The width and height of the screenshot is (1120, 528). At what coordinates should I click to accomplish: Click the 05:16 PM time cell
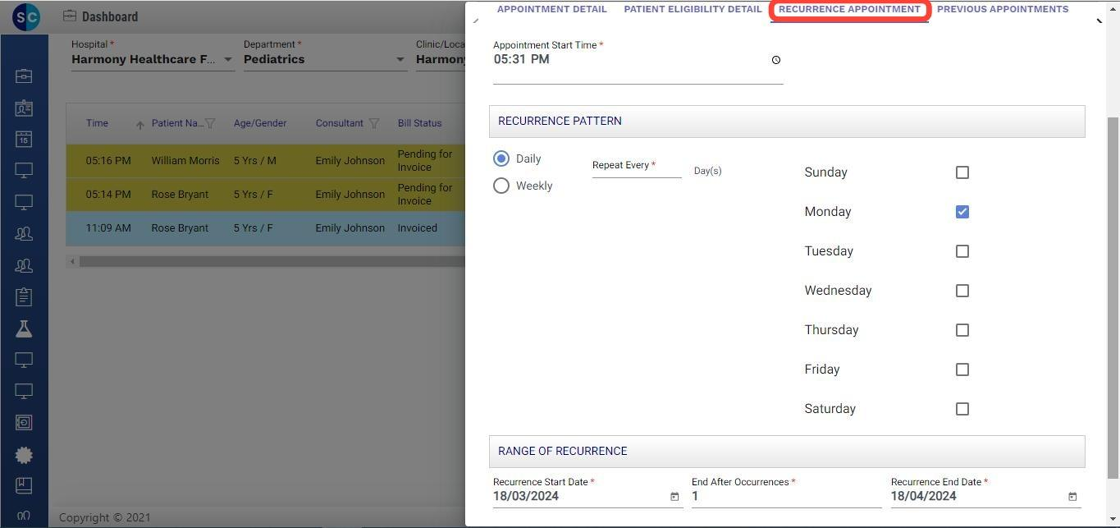(x=109, y=161)
